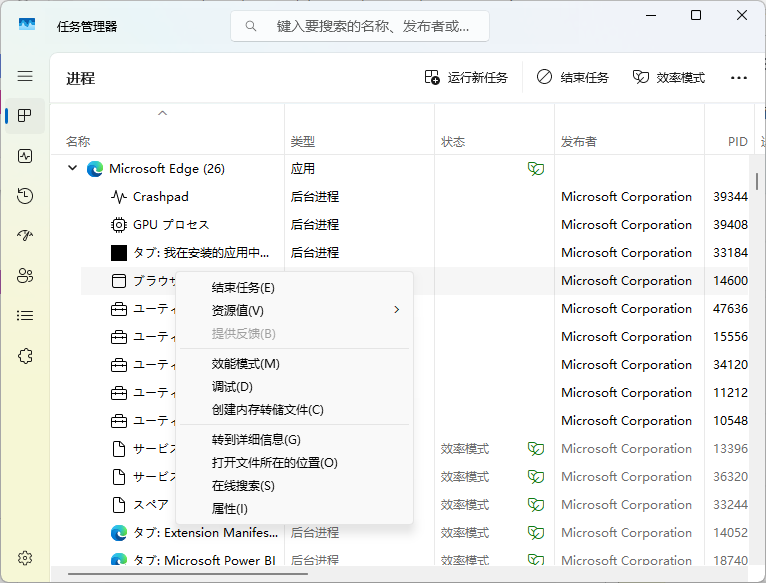This screenshot has width=766, height=583.
Task: Open Task Manager settings gear
Action: coord(25,558)
